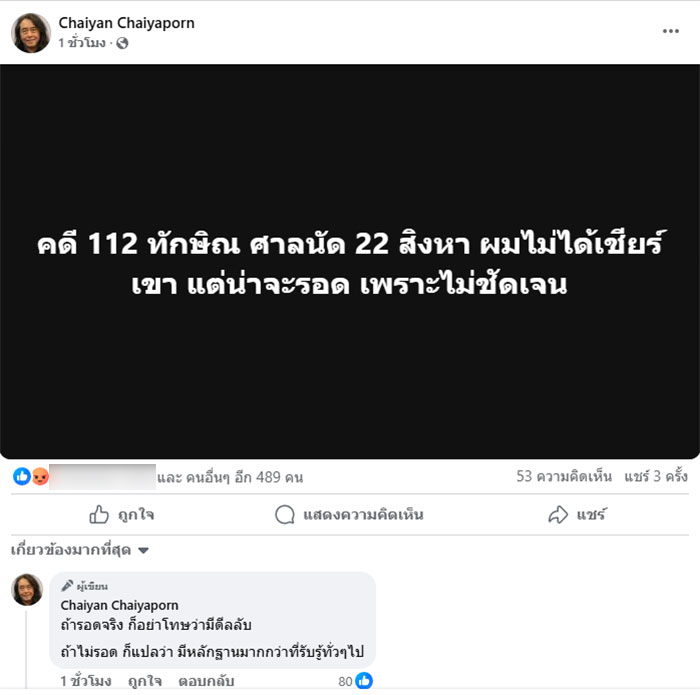Click the speech bubble comment icon
Screen dimensions: 700x695
click(285, 514)
